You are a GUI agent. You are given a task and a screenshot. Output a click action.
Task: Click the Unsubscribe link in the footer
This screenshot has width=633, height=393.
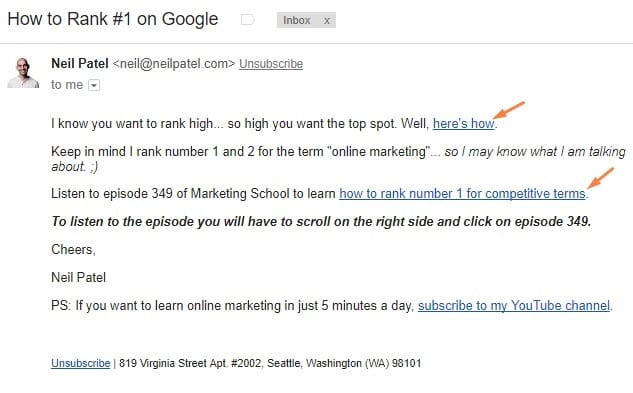click(x=81, y=363)
